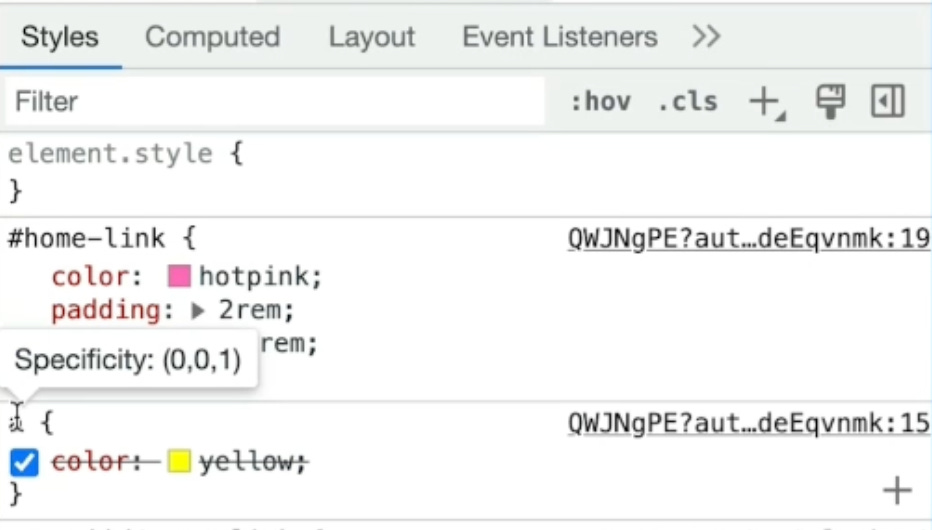Screen dimensions: 932x530
Task: Open the Computed tab
Action: (213, 37)
